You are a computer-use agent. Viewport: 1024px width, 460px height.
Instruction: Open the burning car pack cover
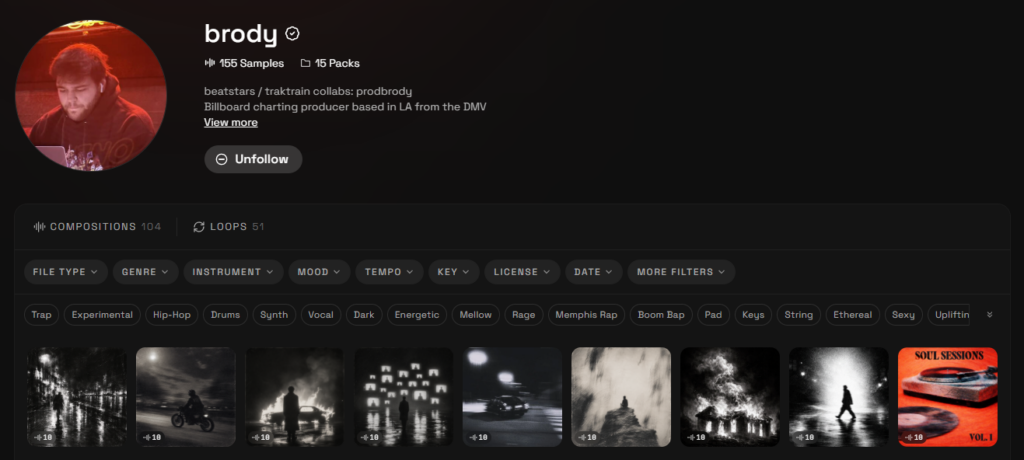[295, 397]
